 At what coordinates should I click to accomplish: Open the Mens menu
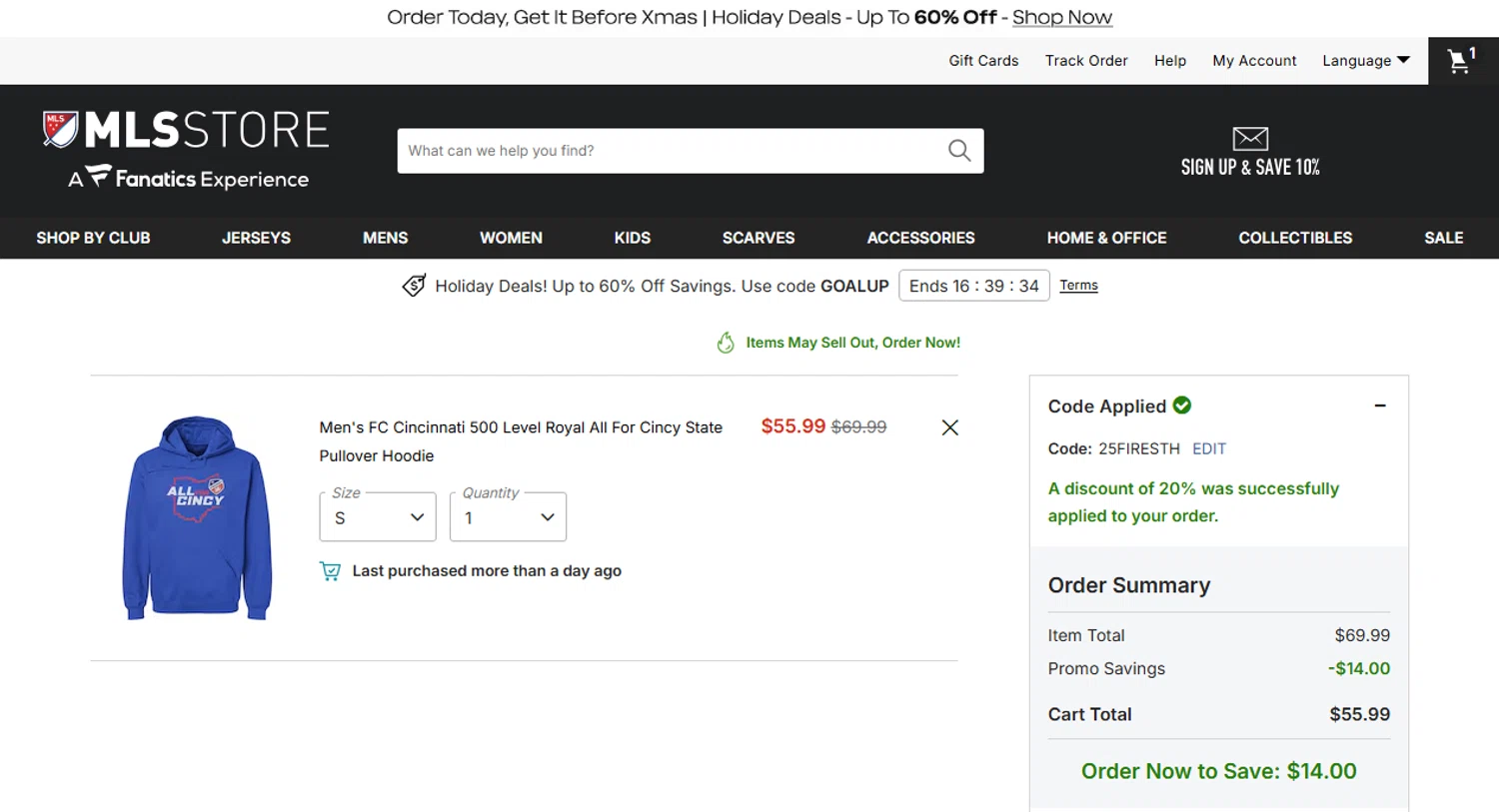[x=386, y=238]
